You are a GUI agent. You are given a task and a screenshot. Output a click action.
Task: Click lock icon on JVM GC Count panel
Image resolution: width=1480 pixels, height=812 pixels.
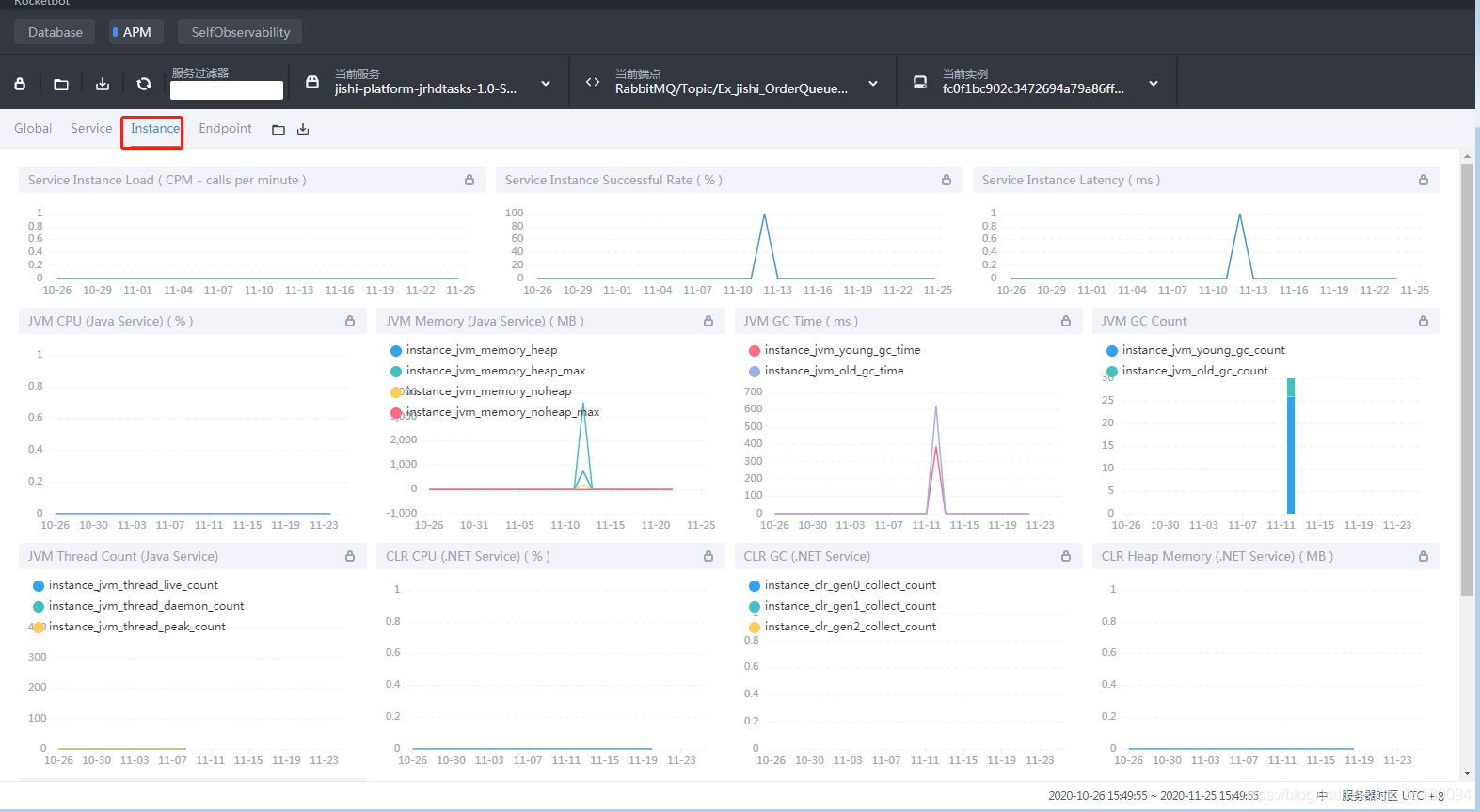[x=1424, y=321]
